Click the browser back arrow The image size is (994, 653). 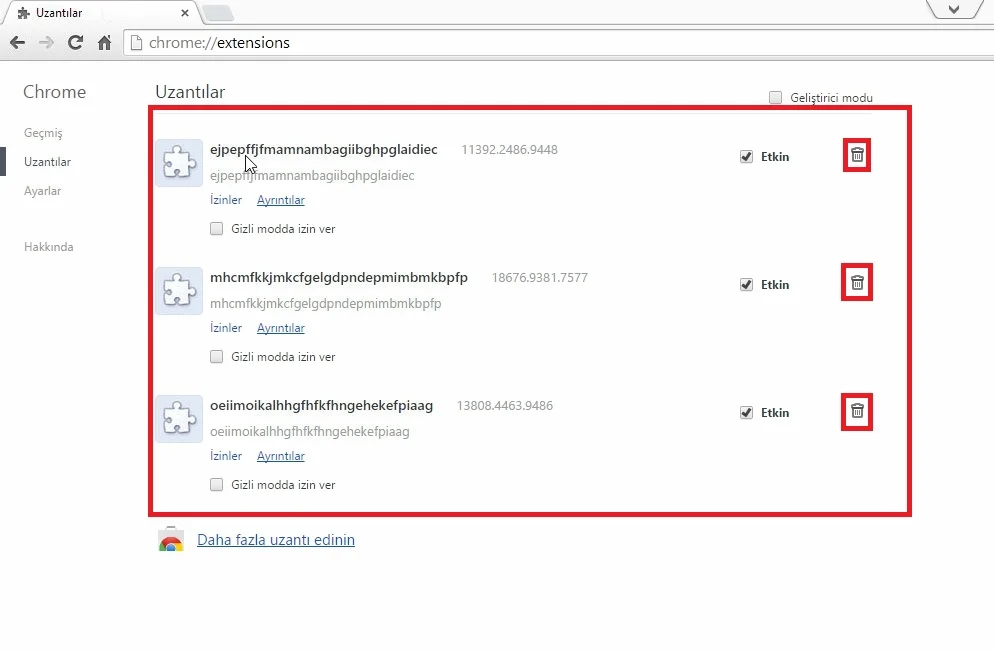click(17, 43)
